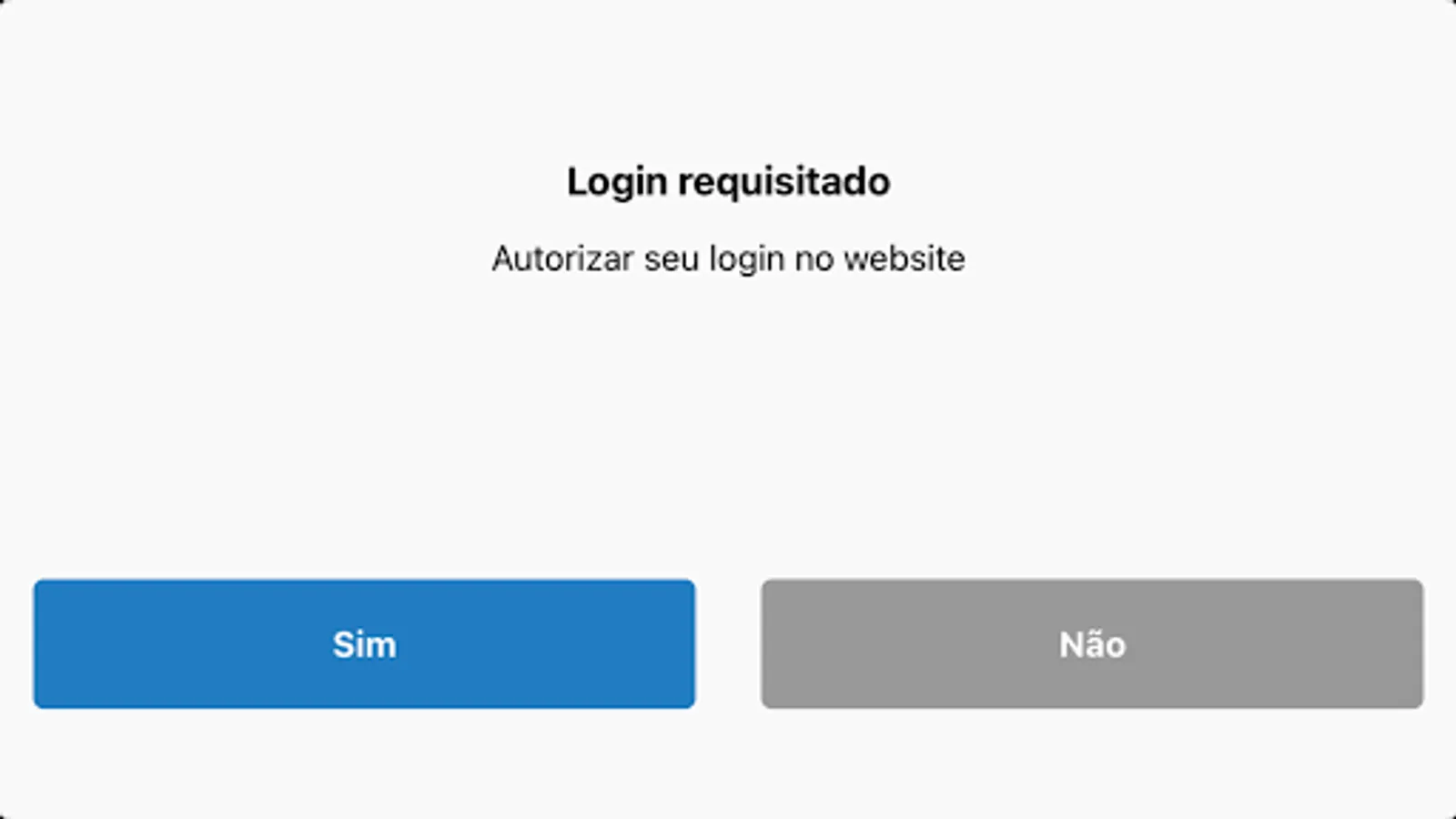Cancel the requested login with Não
Viewport: 1456px width, 819px height.
click(x=1092, y=643)
